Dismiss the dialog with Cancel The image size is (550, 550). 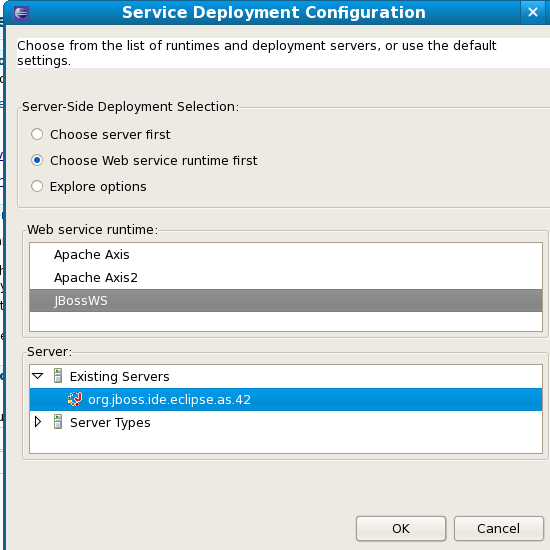498,529
